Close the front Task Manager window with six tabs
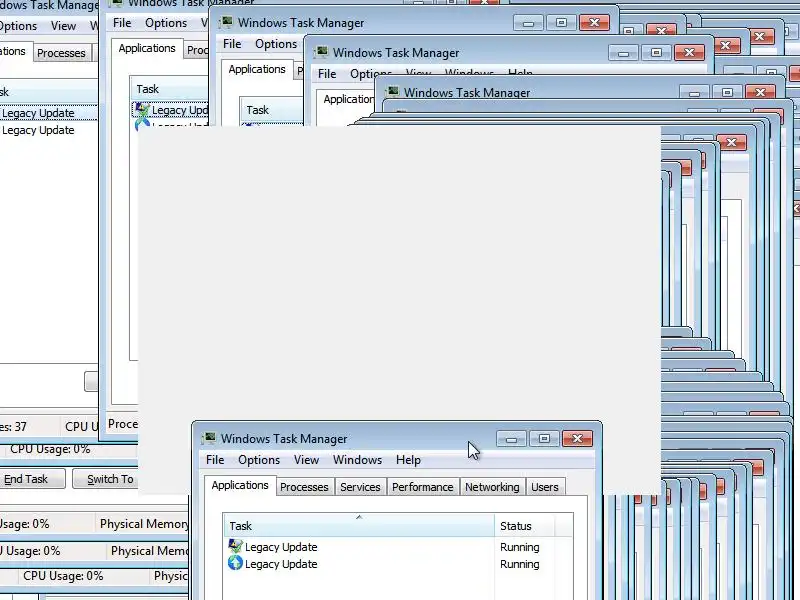 [x=577, y=439]
